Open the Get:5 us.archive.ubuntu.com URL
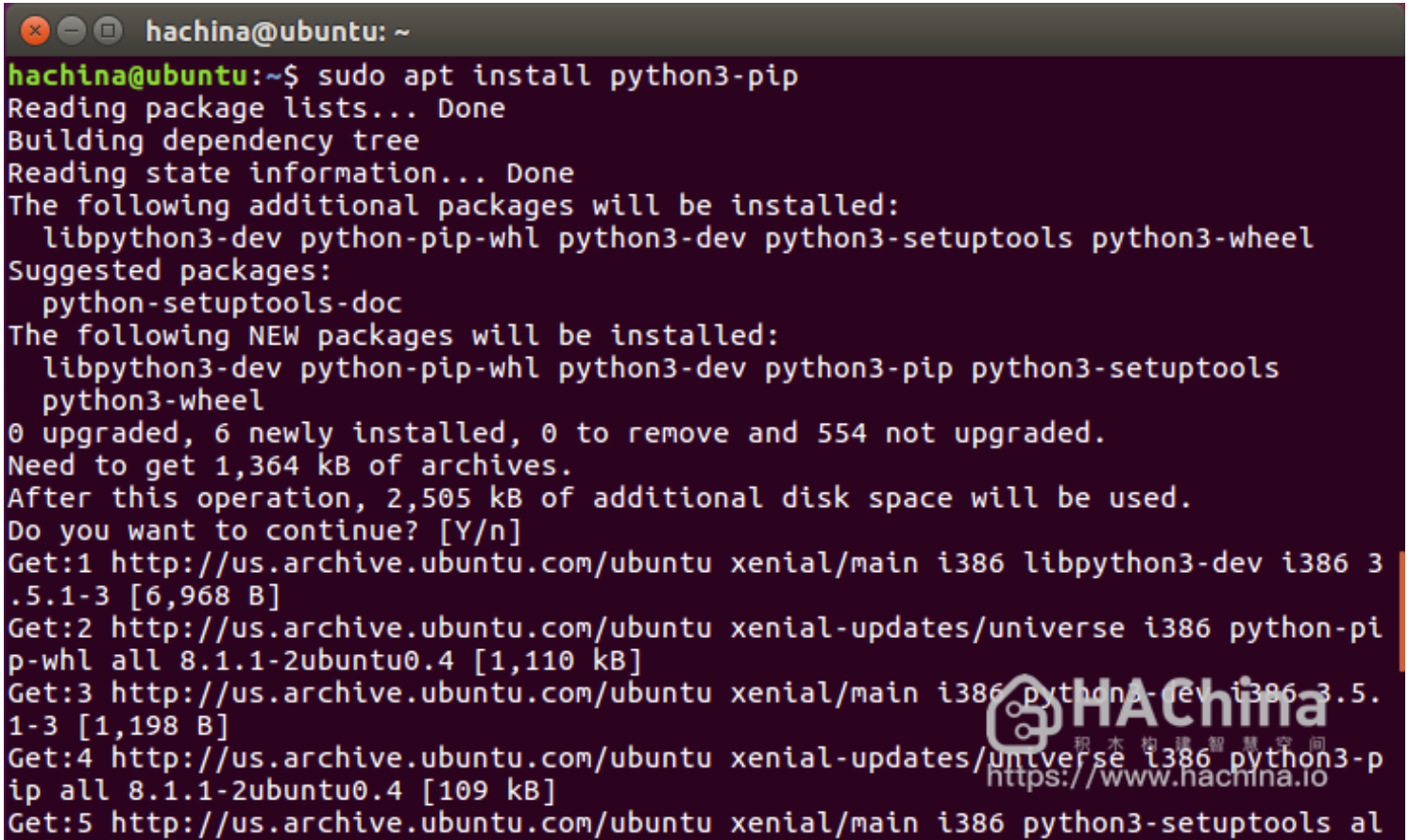 (x=411, y=823)
